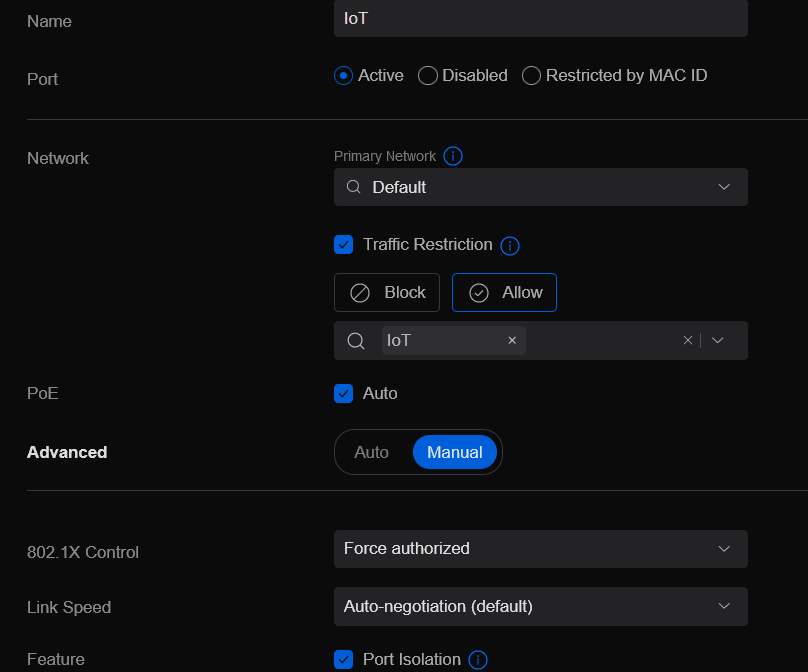The width and height of the screenshot is (808, 672).
Task: Clear all selected networks in restriction field
Action: [688, 340]
